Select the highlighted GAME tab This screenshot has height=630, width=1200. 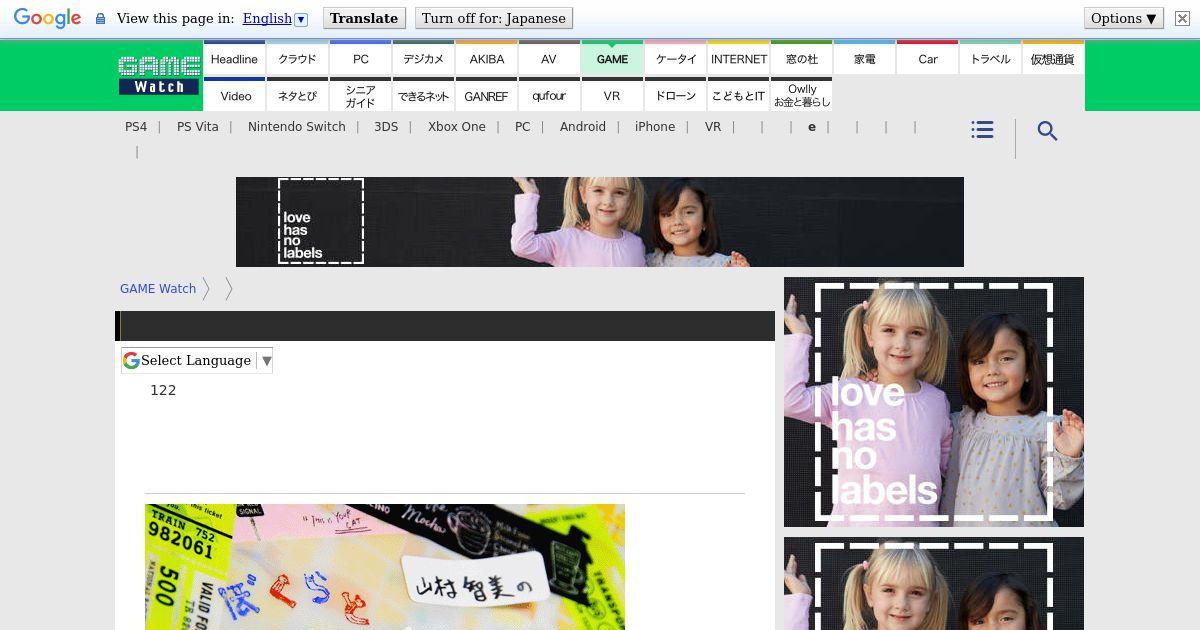[x=612, y=59]
